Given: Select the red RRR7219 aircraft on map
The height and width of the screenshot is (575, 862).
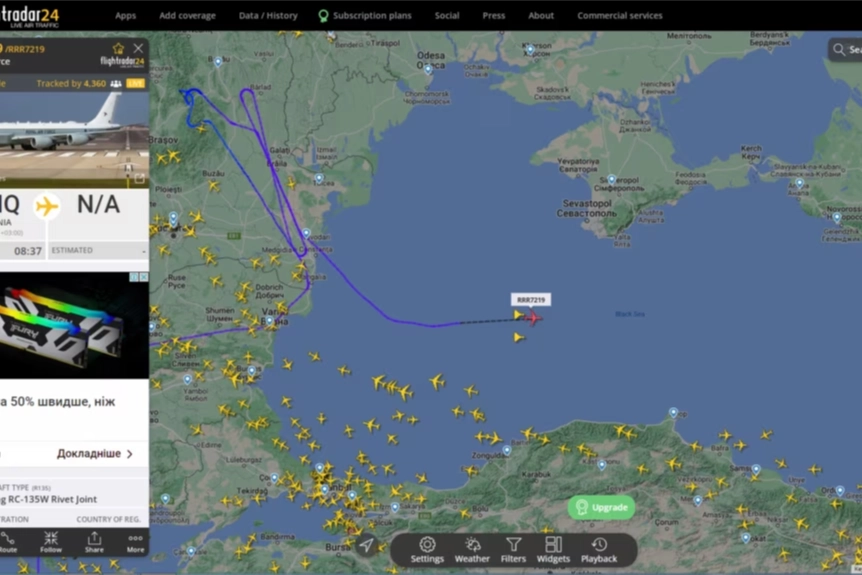Looking at the screenshot, I should click(532, 318).
